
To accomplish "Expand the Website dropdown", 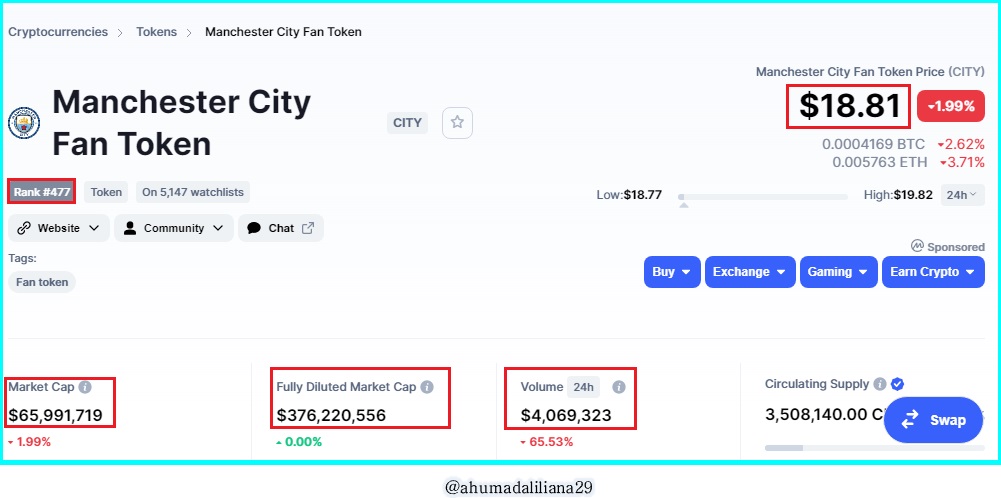I will [59, 228].
